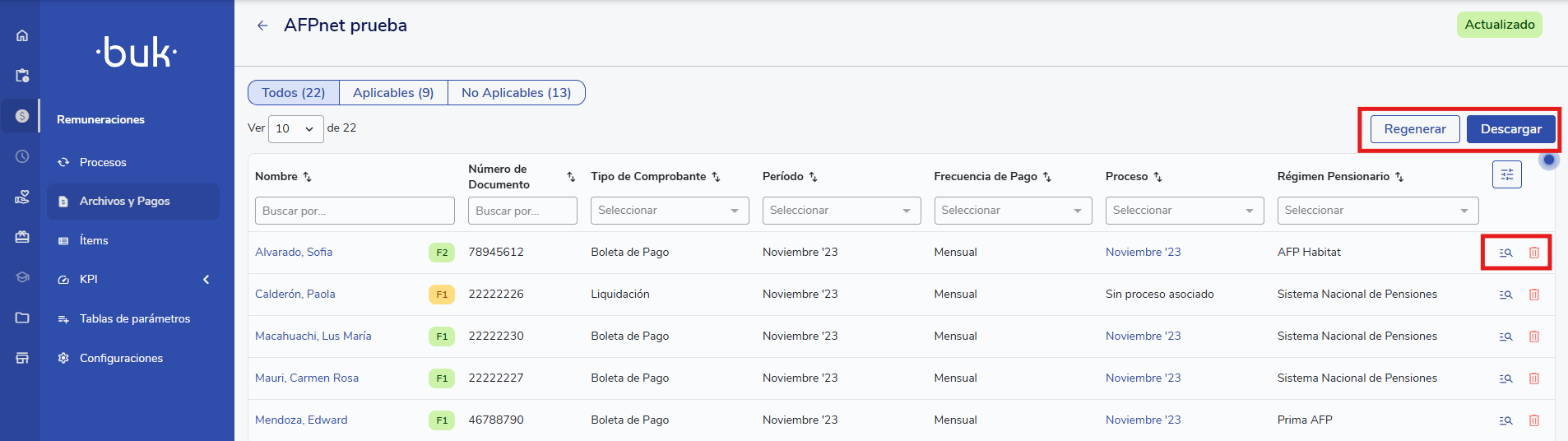Open Archivos y Pagos in sidebar
1568x441 pixels.
(x=125, y=202)
